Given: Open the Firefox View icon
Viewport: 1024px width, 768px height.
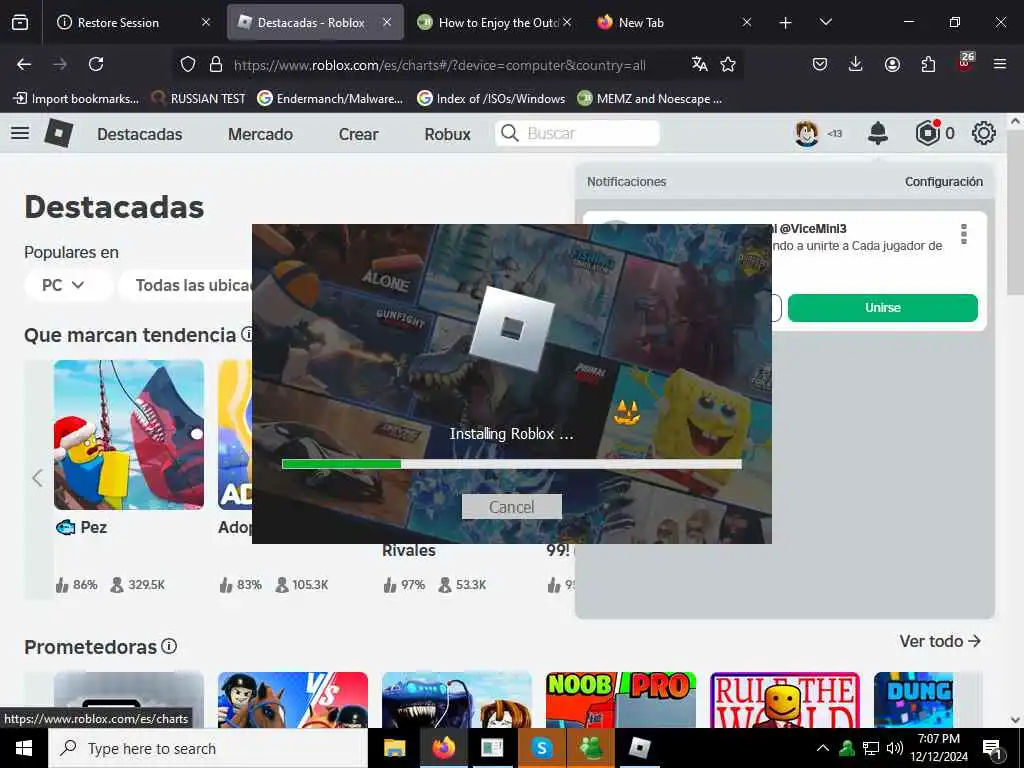Looking at the screenshot, I should 20,22.
